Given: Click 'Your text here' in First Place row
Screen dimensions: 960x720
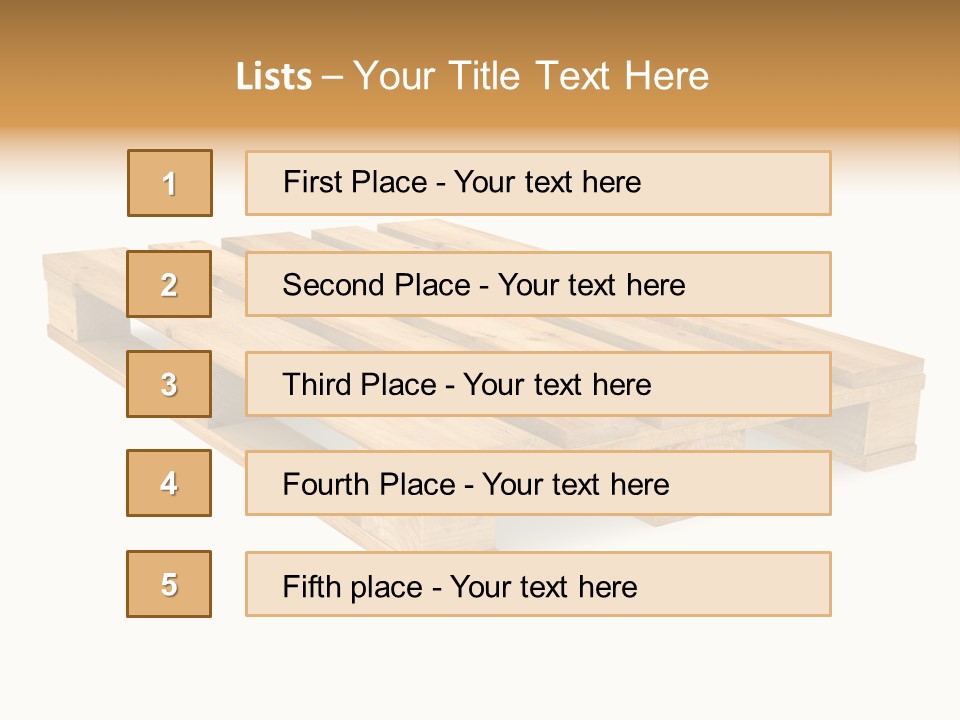Looking at the screenshot, I should coord(547,182).
